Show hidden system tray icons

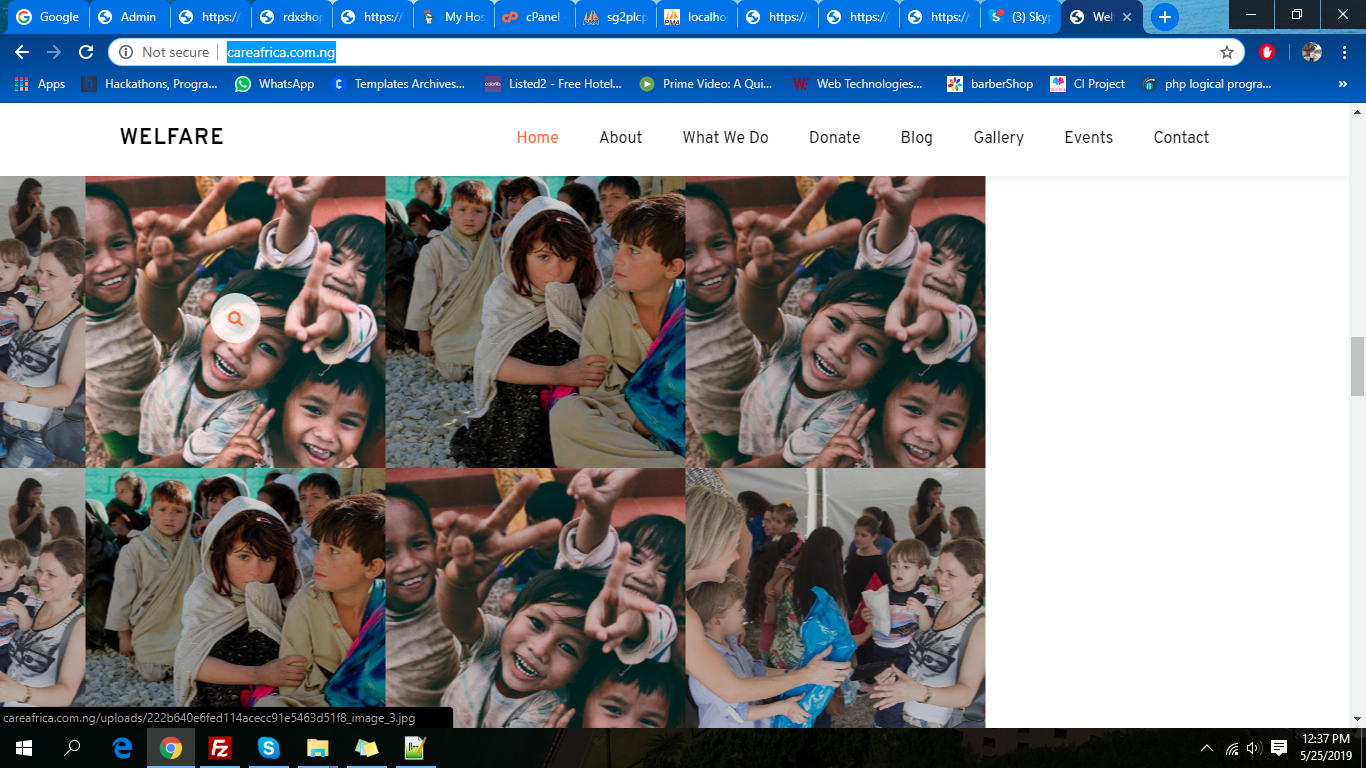(x=1207, y=748)
